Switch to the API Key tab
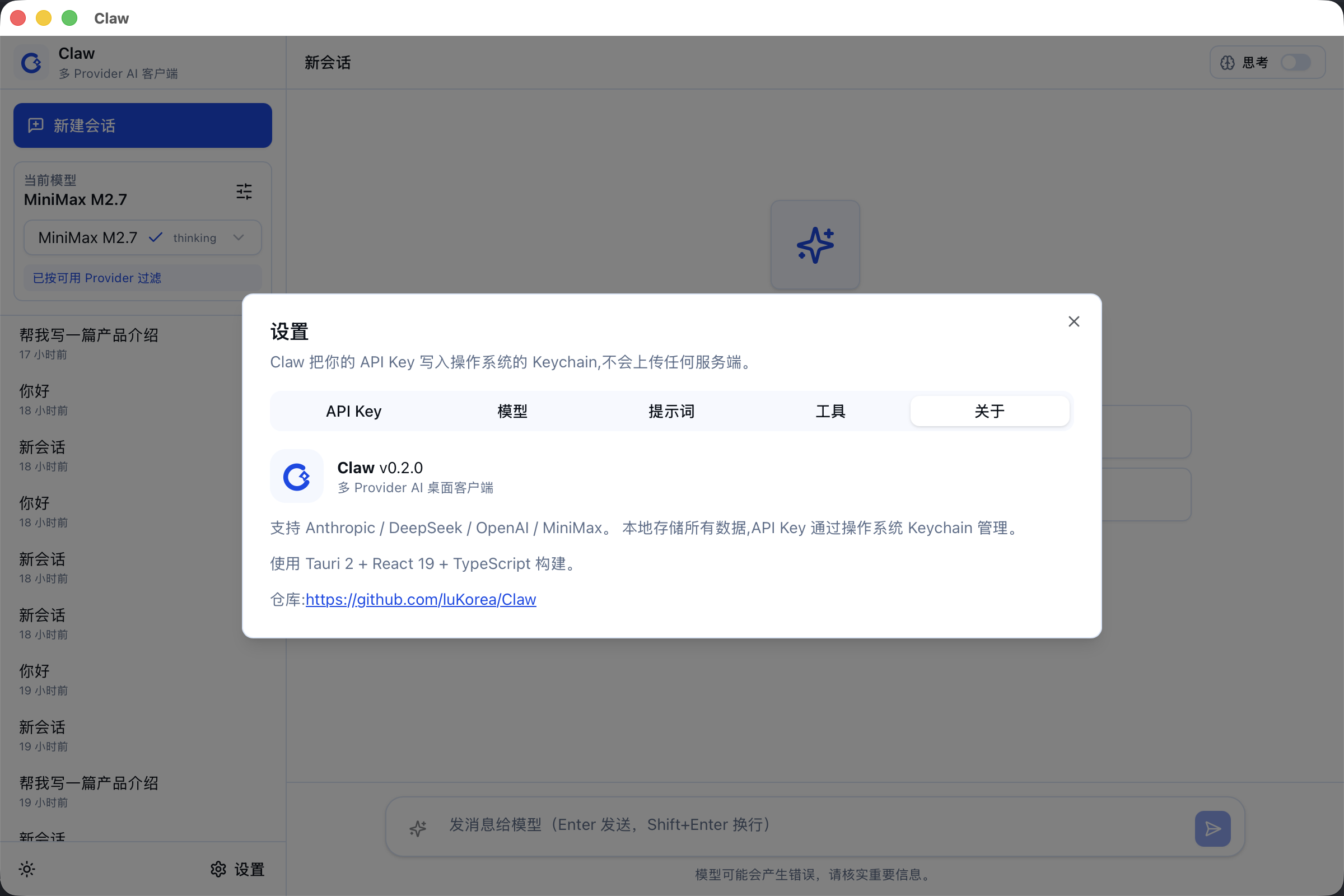This screenshot has height=896, width=1344. coord(353,411)
